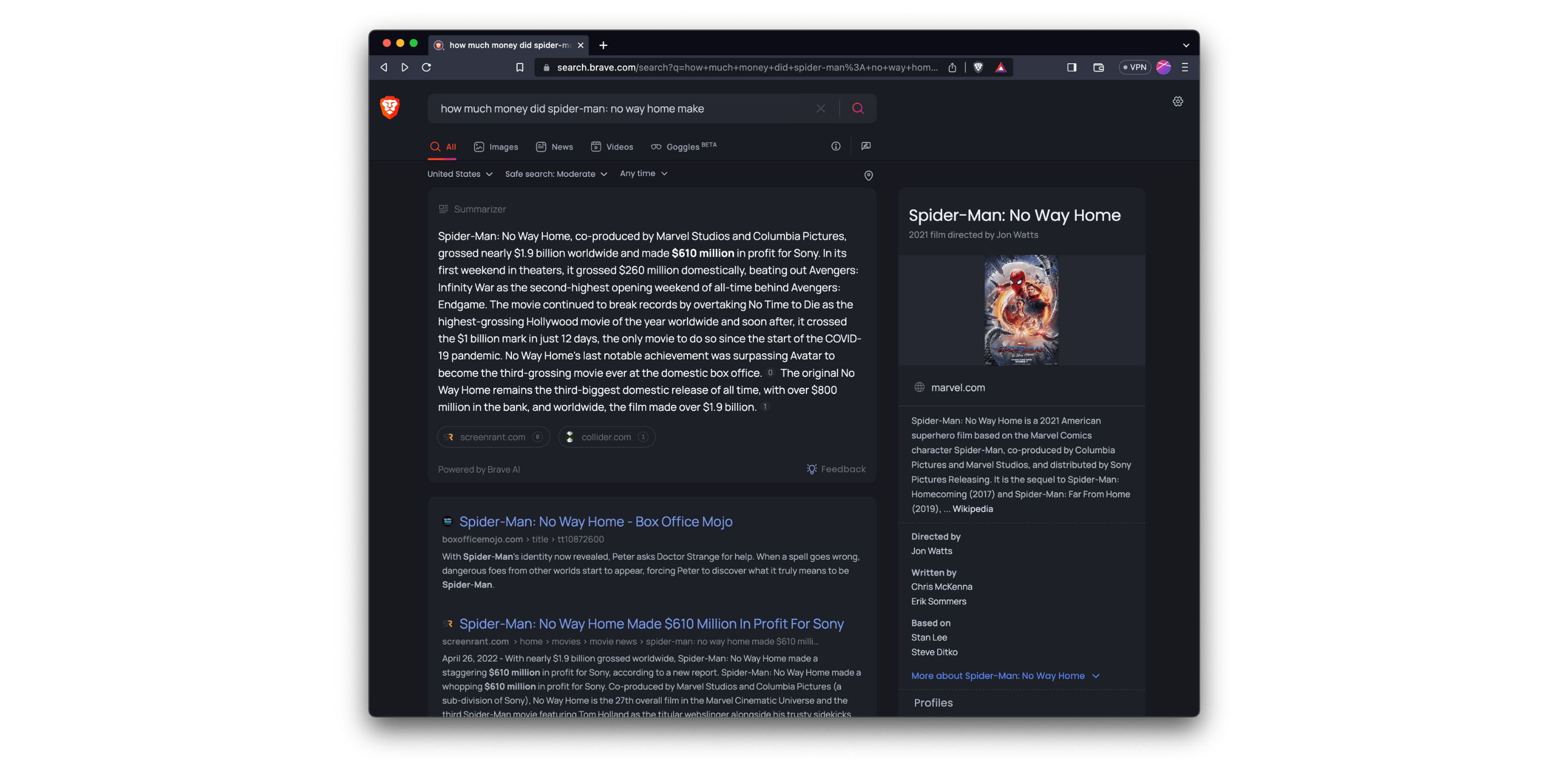
Task: Click the Erik Sommers writer entry
Action: tap(938, 601)
